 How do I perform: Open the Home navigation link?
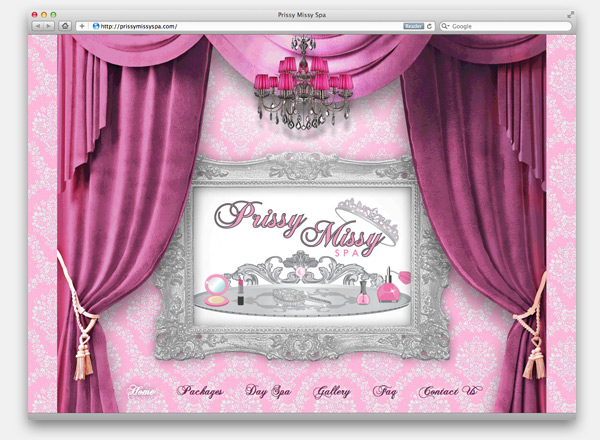143,391
